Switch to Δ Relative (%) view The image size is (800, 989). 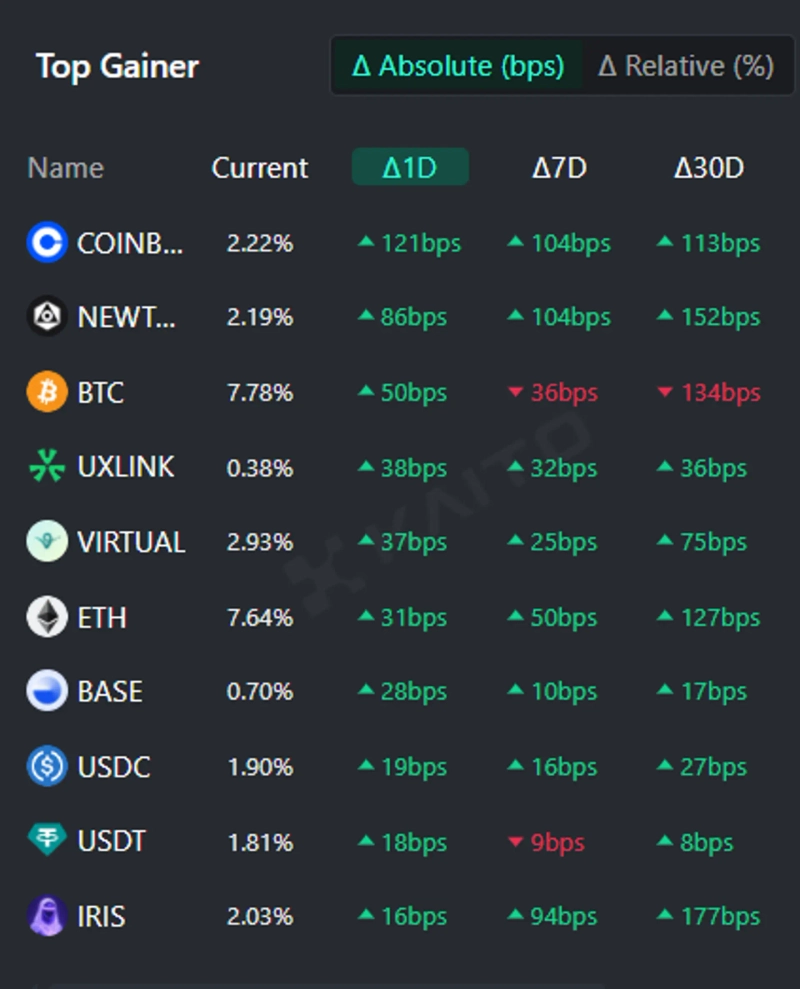[x=686, y=66]
